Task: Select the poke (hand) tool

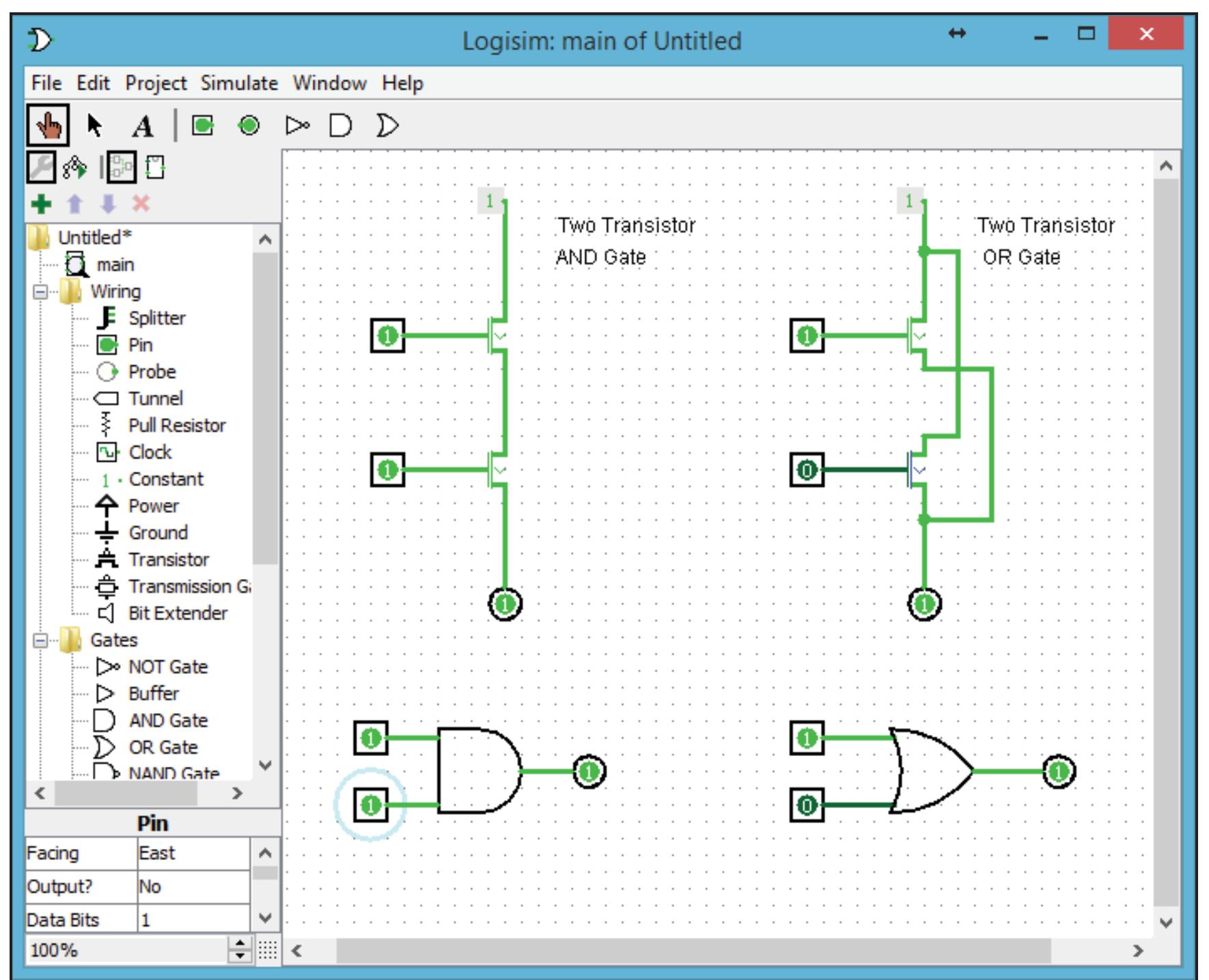Action: click(x=49, y=126)
